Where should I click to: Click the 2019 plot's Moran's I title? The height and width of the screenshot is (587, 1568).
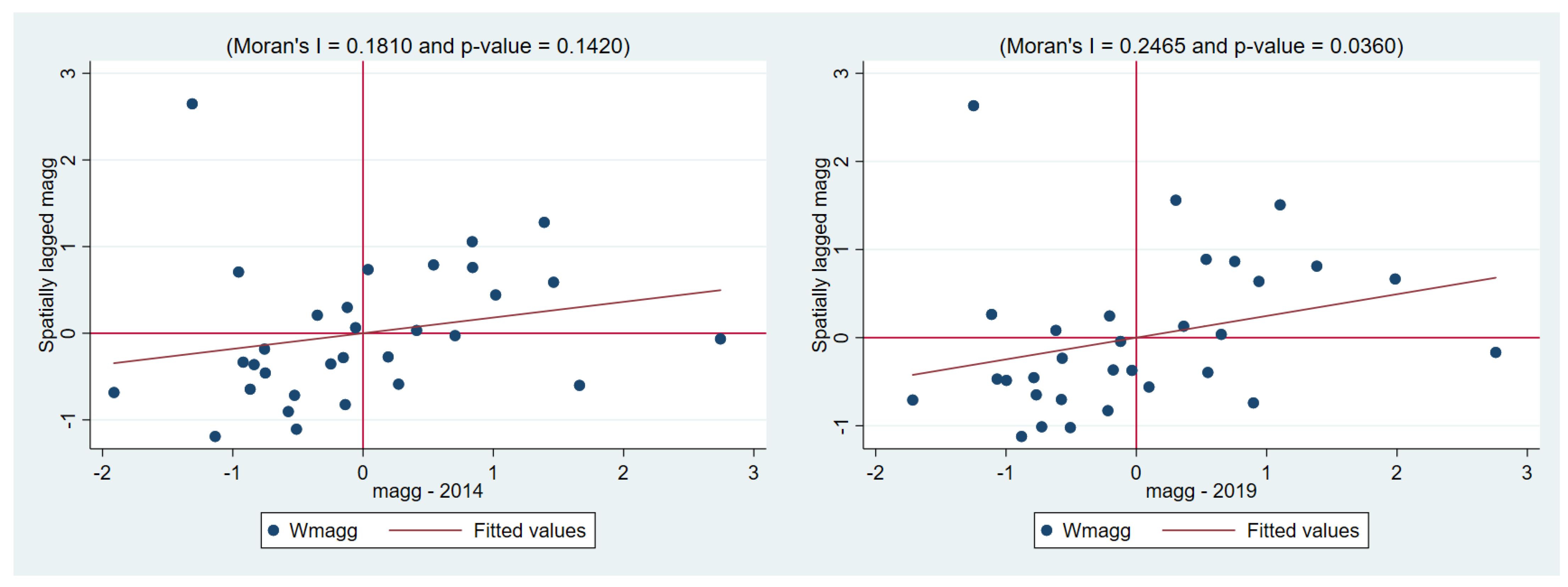(x=1201, y=46)
